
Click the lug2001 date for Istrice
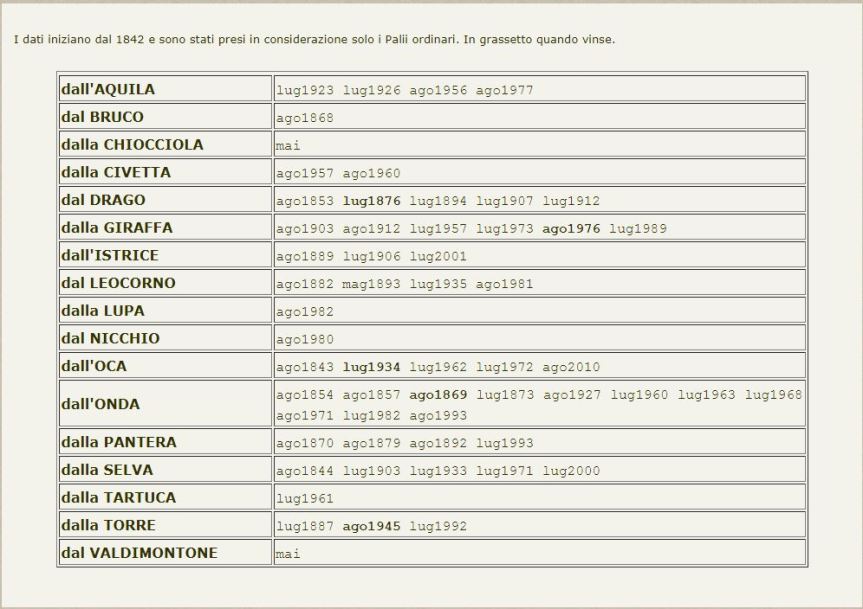(x=438, y=257)
